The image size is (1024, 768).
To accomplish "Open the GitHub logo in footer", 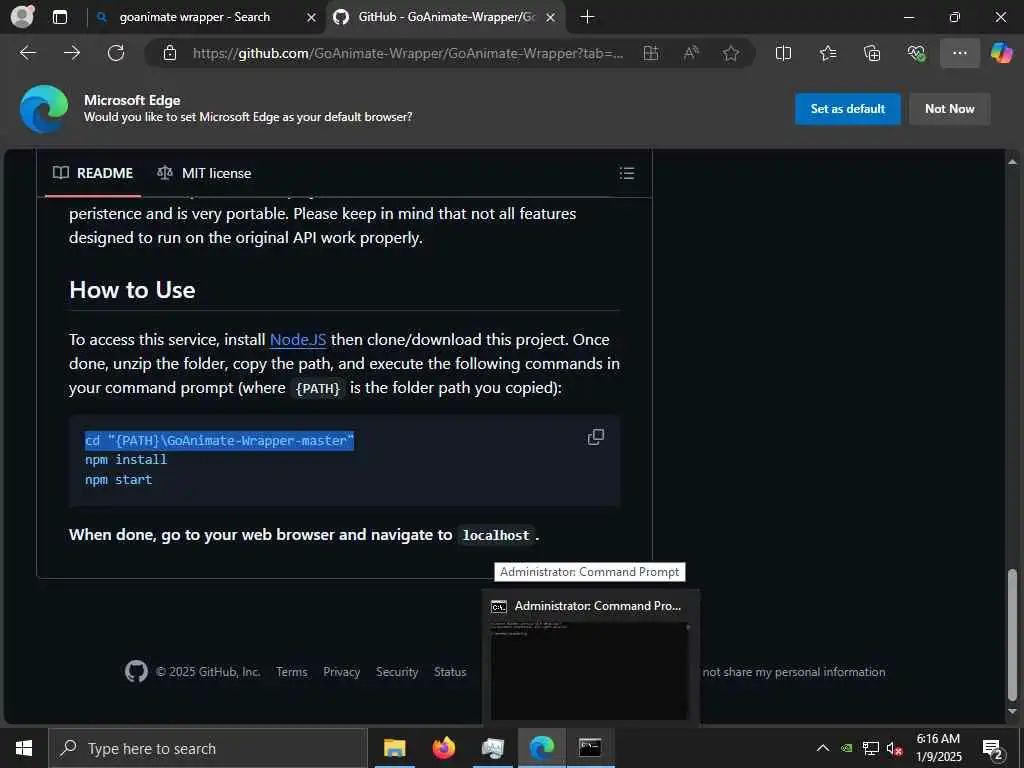I will (136, 671).
